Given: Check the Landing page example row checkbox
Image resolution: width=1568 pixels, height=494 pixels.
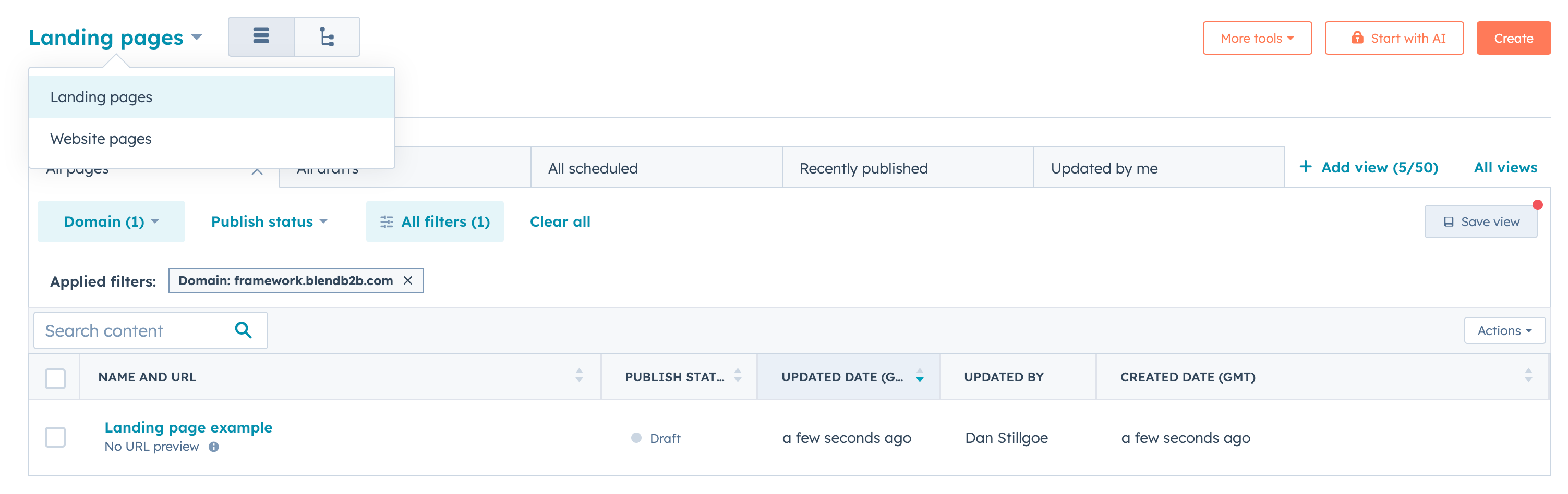Looking at the screenshot, I should coord(55,437).
